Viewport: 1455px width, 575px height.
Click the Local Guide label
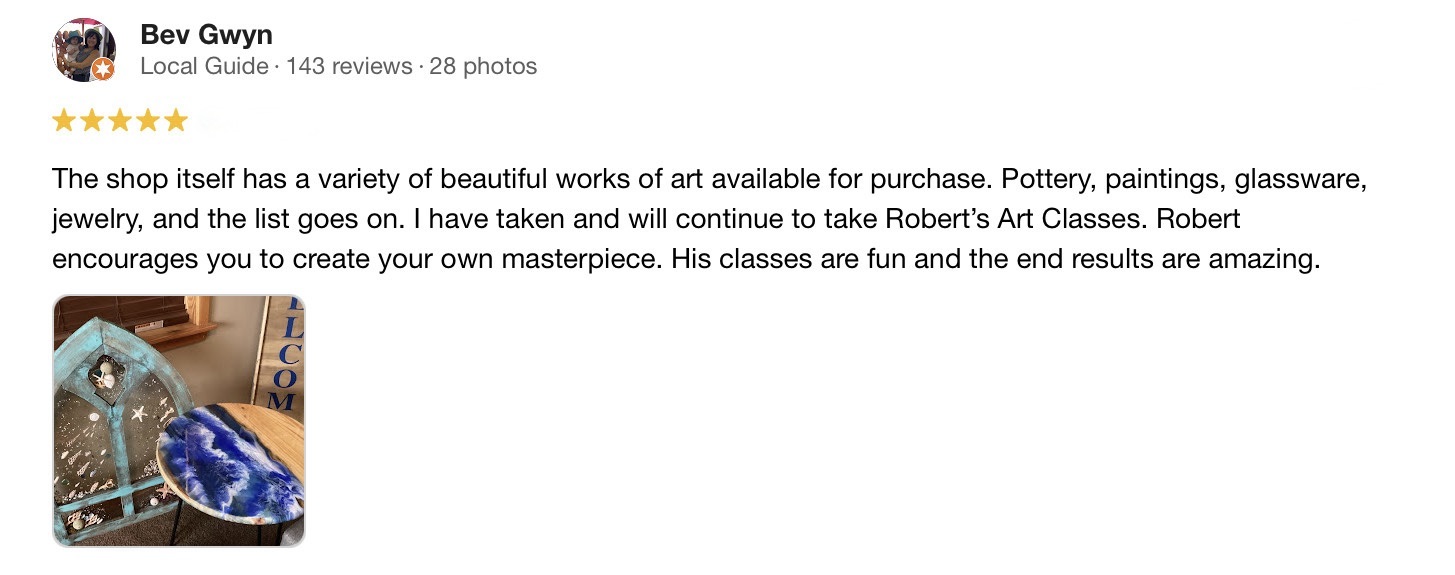click(205, 67)
